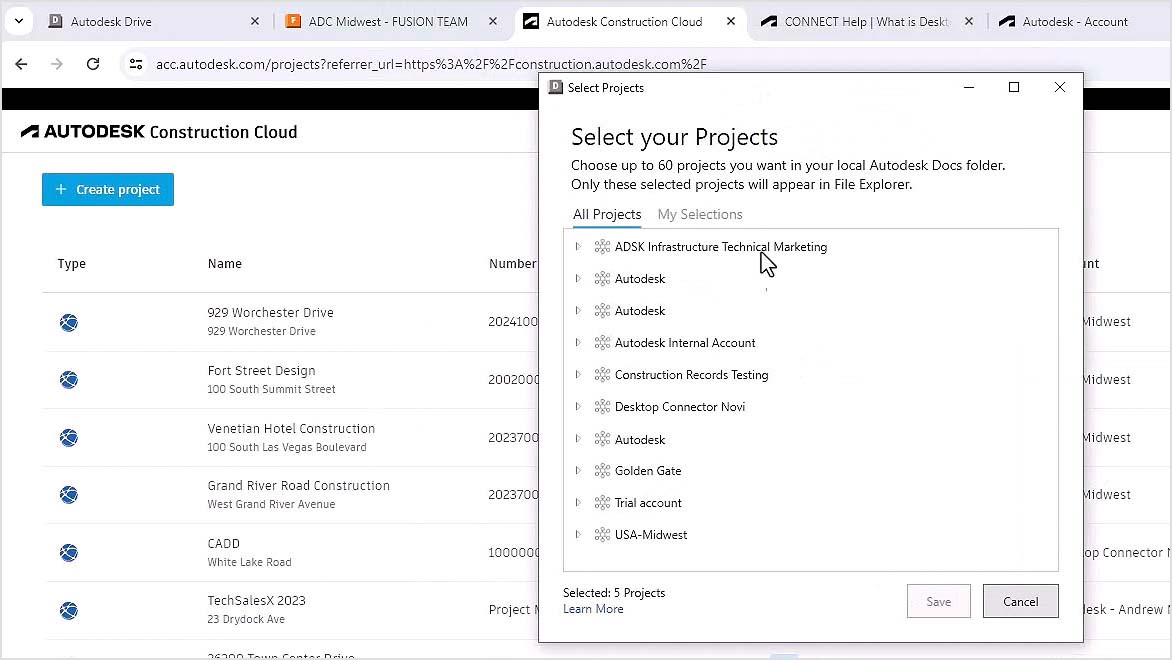Select the Desktop Connector Novi hub name
Screen dimensions: 1172x660
point(679,407)
